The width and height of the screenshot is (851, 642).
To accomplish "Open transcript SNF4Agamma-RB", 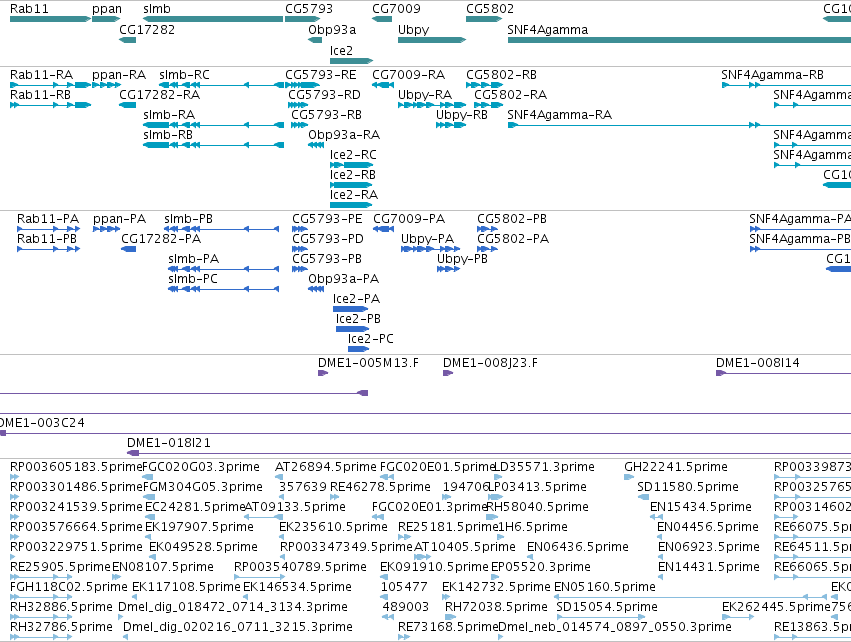I will (772, 74).
